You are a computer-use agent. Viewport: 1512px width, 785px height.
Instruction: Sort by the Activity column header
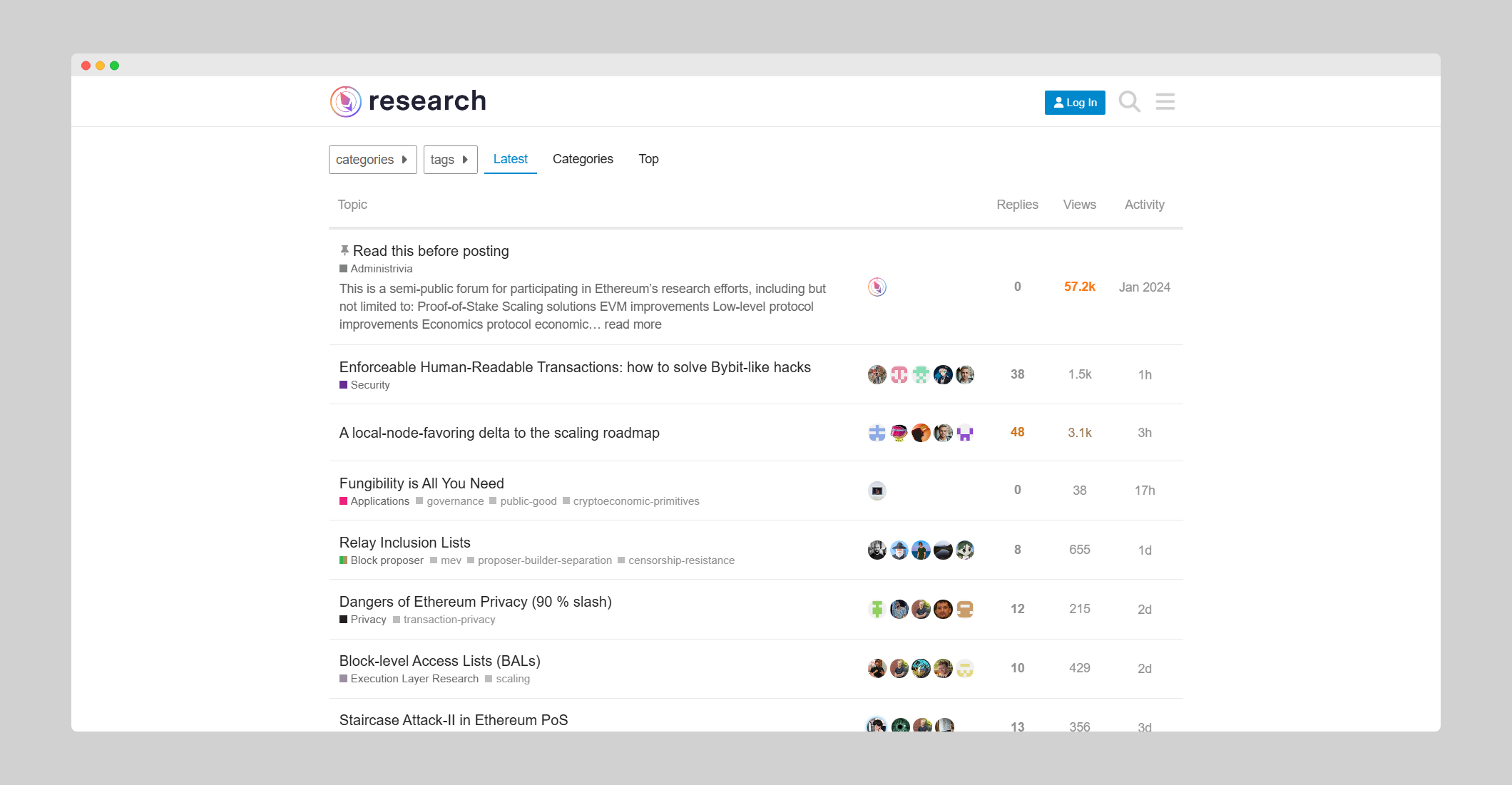(x=1144, y=205)
